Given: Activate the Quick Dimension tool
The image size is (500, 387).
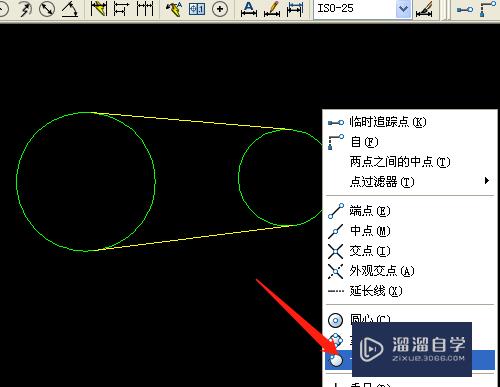Looking at the screenshot, I should [x=98, y=9].
